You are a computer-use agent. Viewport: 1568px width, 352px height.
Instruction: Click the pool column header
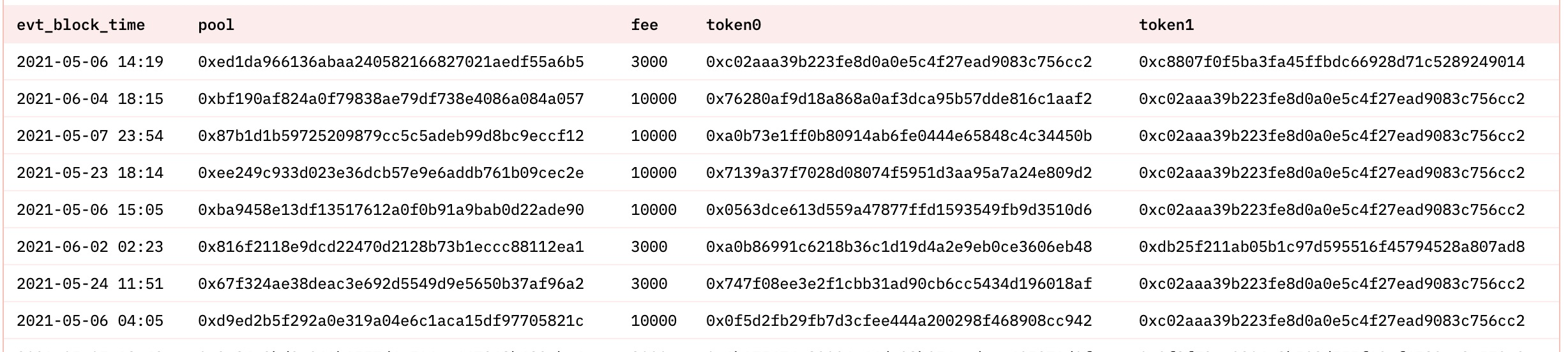216,25
